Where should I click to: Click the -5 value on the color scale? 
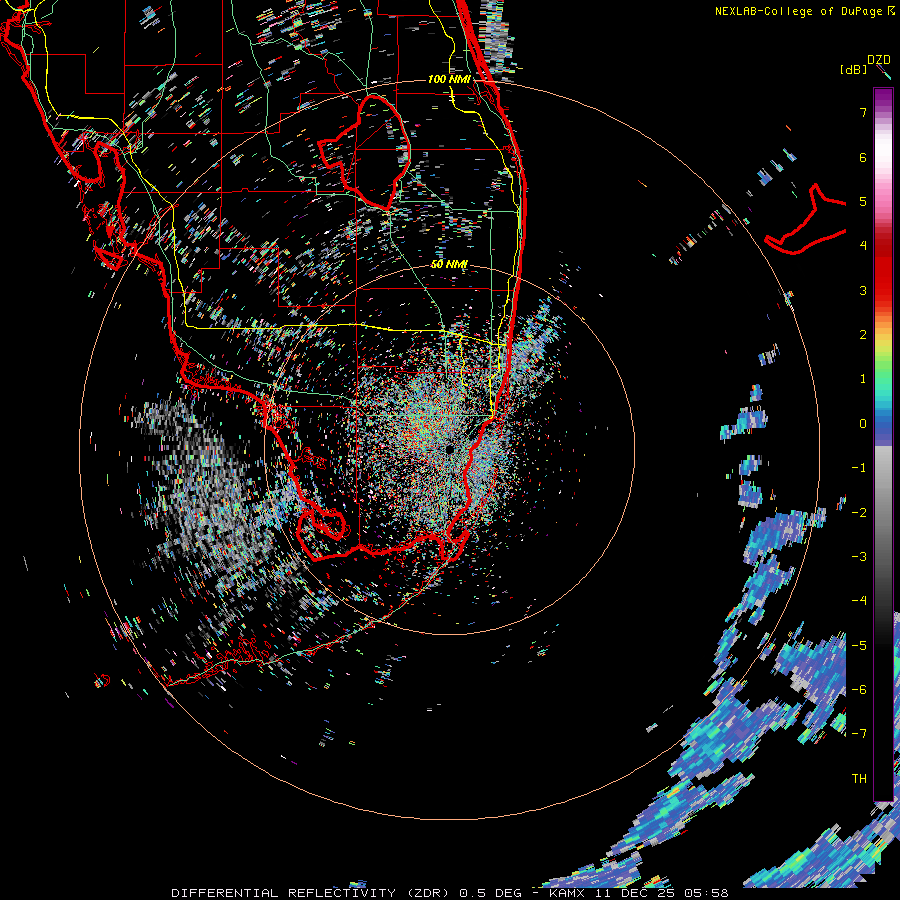859,645
